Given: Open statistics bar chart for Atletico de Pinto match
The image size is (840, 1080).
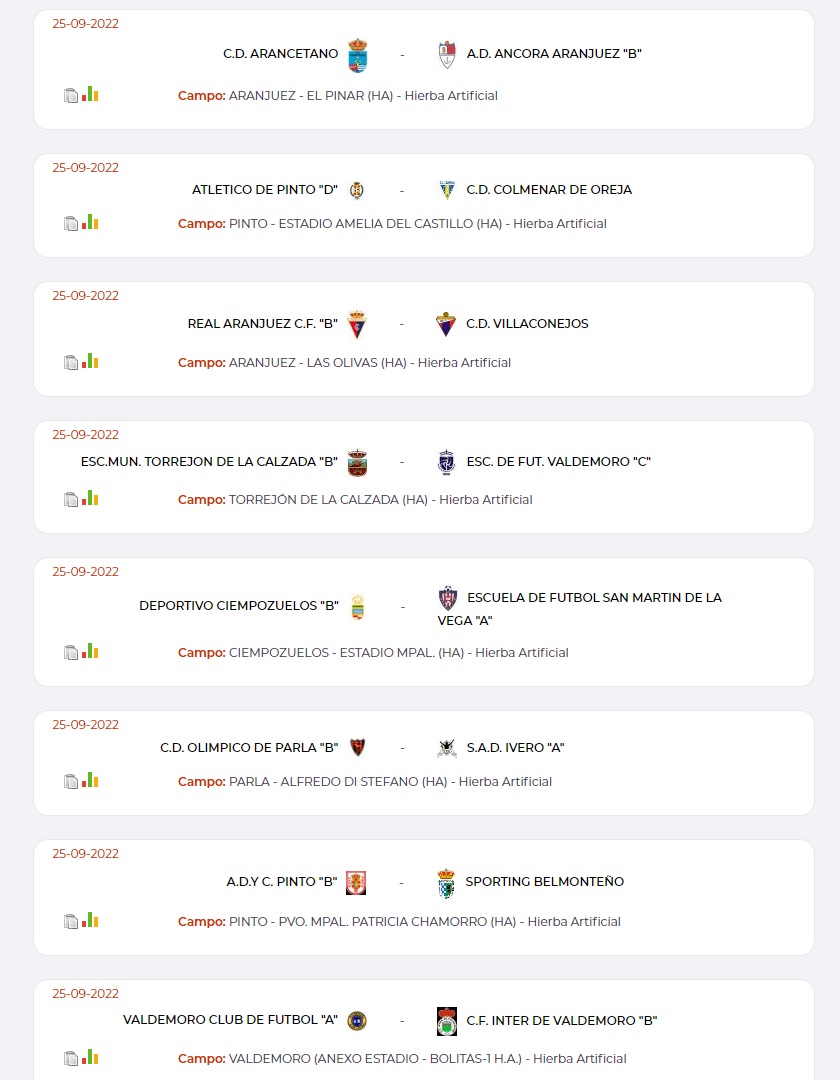Looking at the screenshot, I should [x=90, y=222].
